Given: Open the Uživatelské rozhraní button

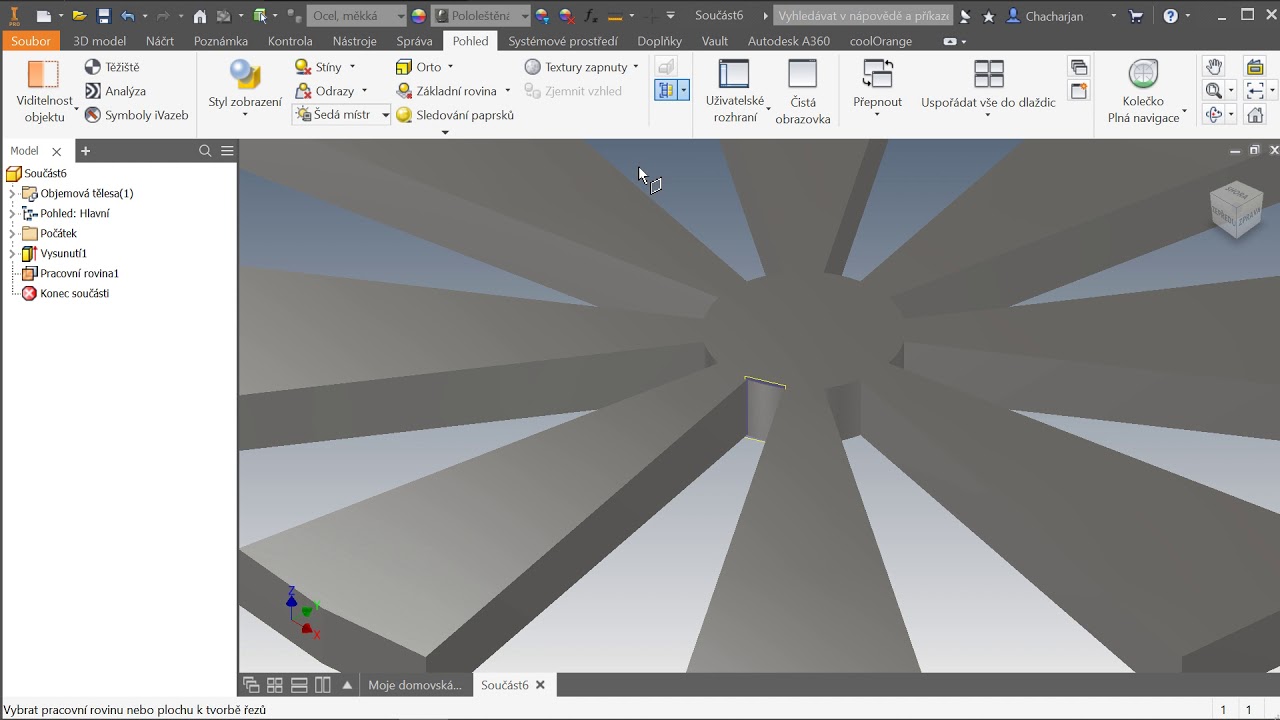Looking at the screenshot, I should (735, 91).
